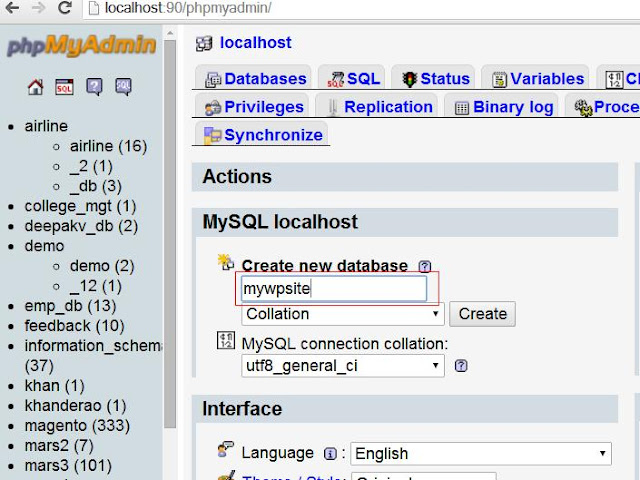Open the Synchronize tab
Viewport: 640px width, 480px height.
[x=263, y=135]
